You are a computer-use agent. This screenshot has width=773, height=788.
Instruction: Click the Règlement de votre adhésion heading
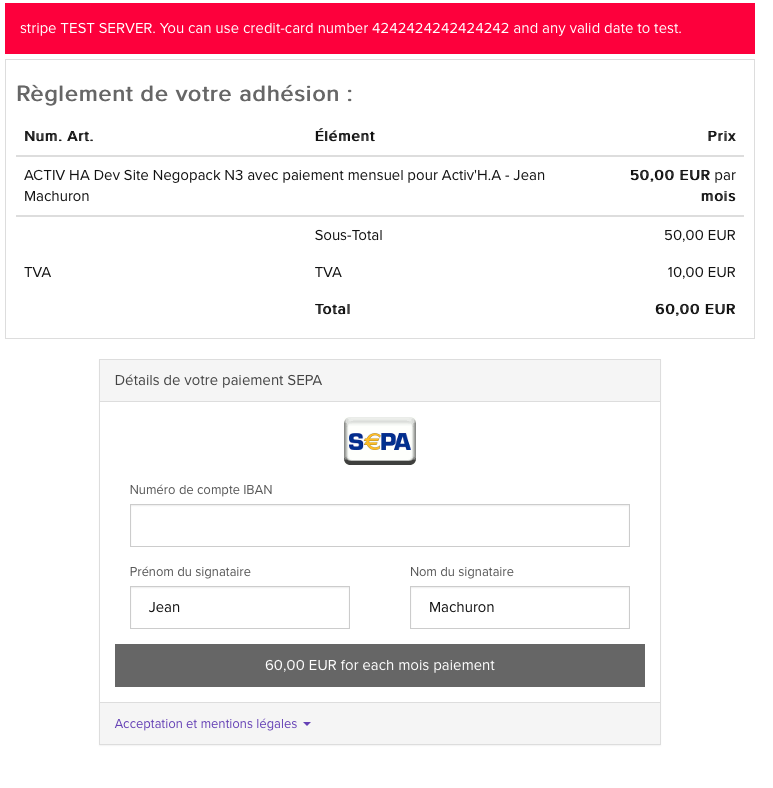184,94
